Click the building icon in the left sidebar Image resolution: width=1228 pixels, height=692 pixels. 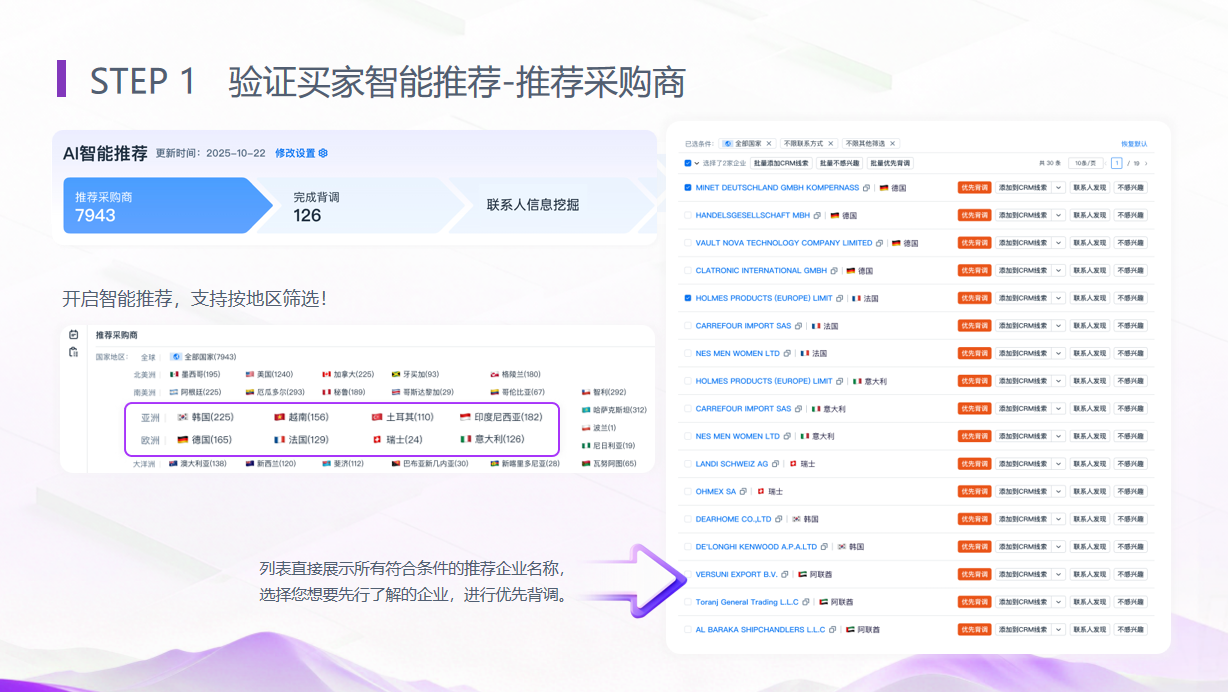click(73, 352)
